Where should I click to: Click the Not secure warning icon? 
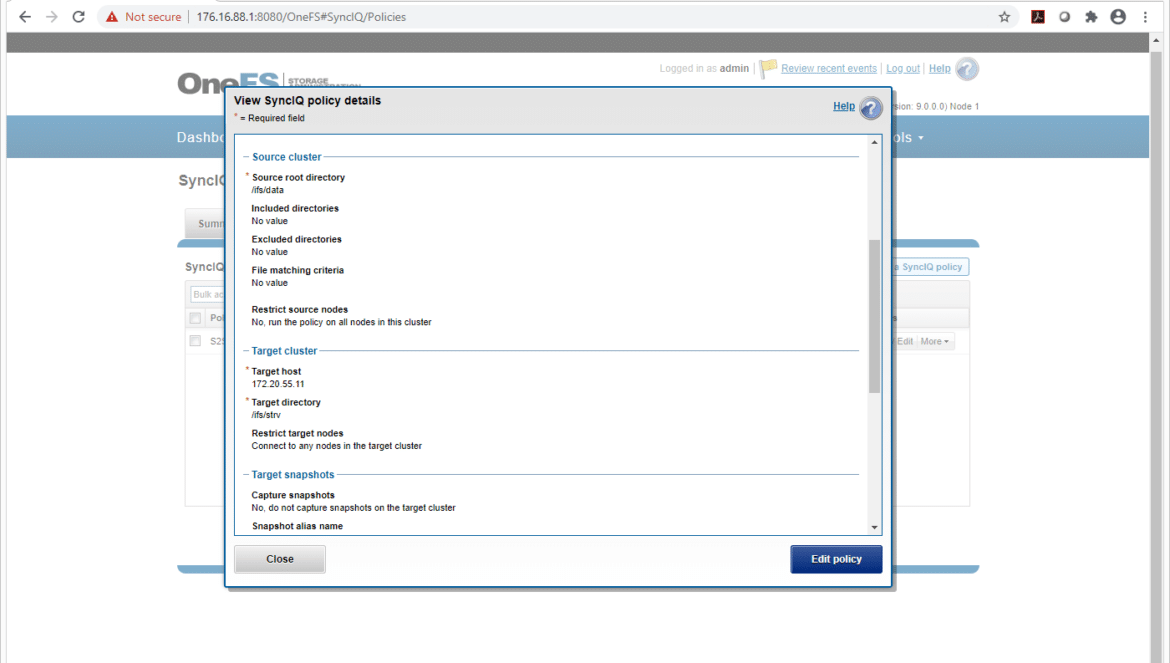pos(112,16)
